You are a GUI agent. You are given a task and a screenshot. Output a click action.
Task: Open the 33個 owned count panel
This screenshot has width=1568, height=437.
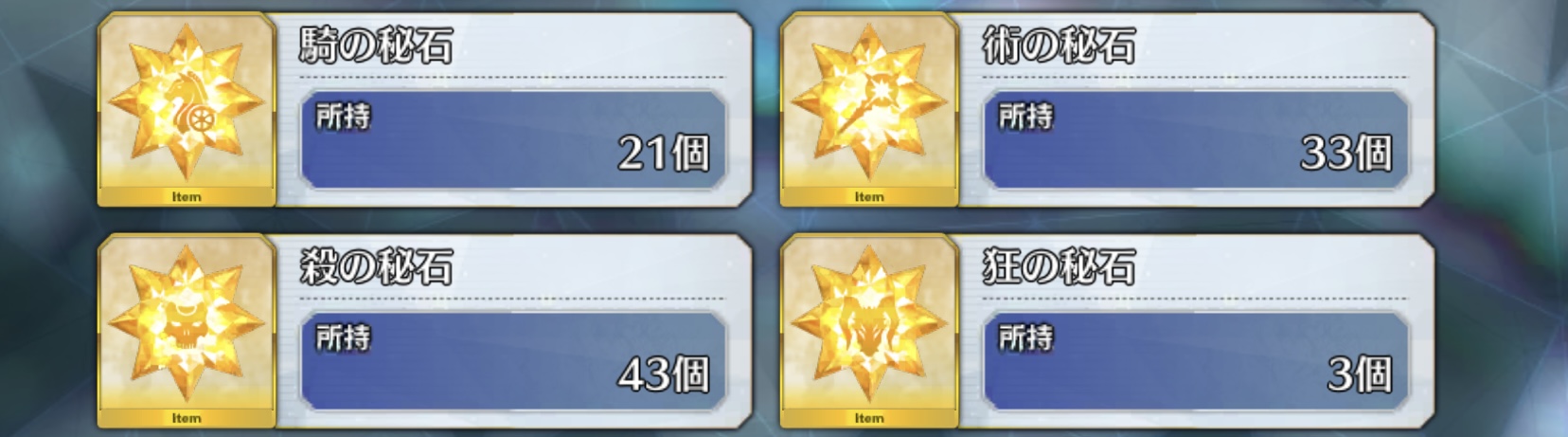[x=1196, y=139]
